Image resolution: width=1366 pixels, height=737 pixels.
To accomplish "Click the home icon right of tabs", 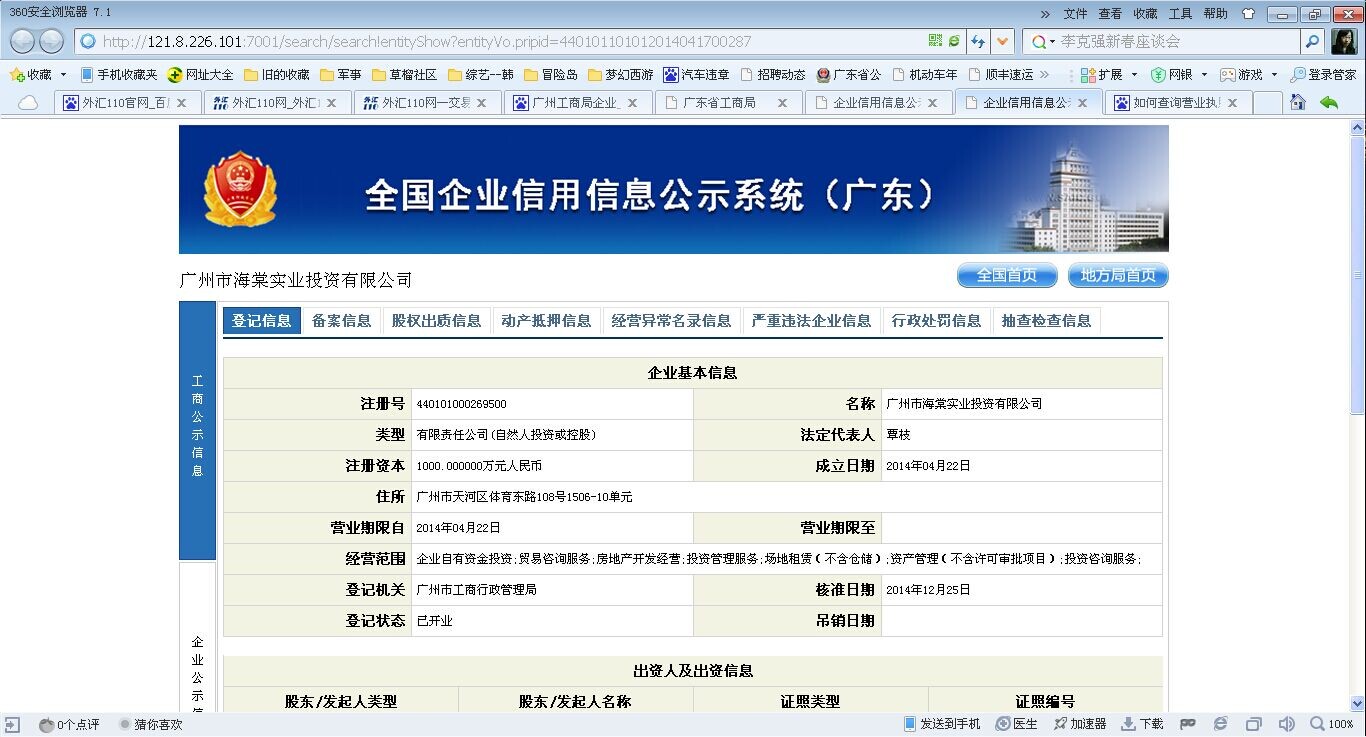I will (x=1298, y=102).
